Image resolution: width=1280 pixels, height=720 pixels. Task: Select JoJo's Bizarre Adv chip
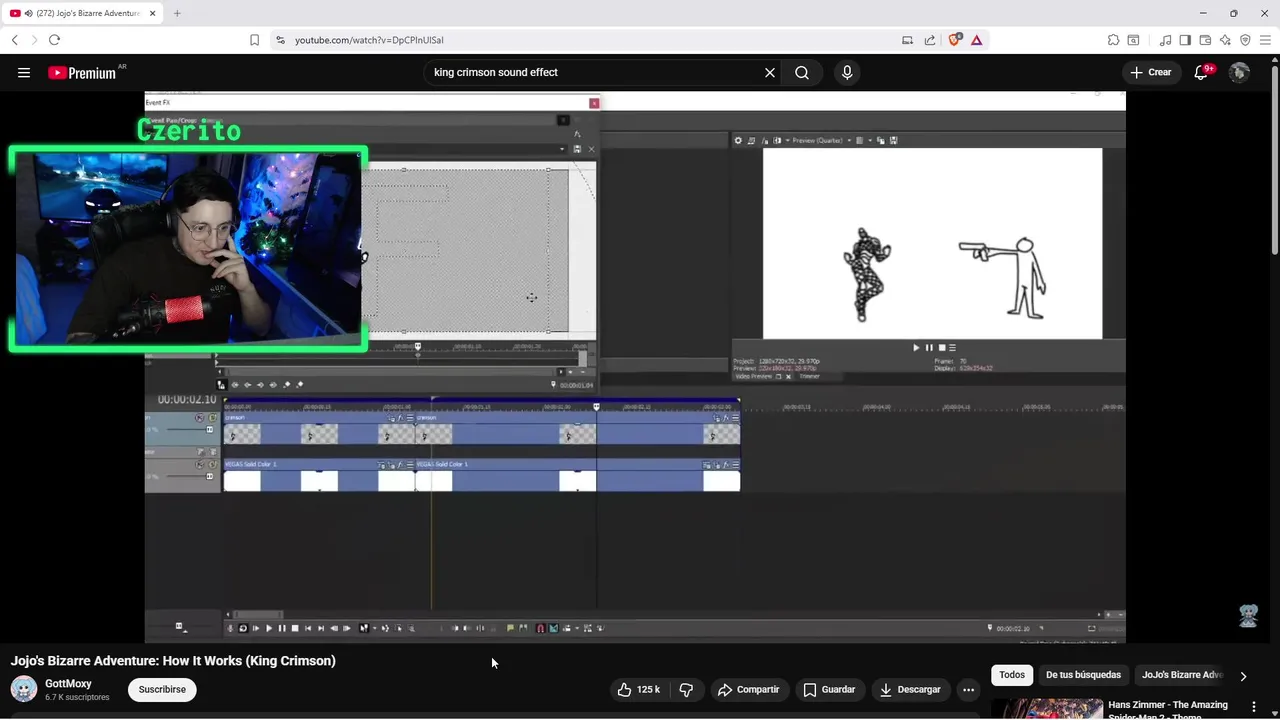(x=1182, y=675)
